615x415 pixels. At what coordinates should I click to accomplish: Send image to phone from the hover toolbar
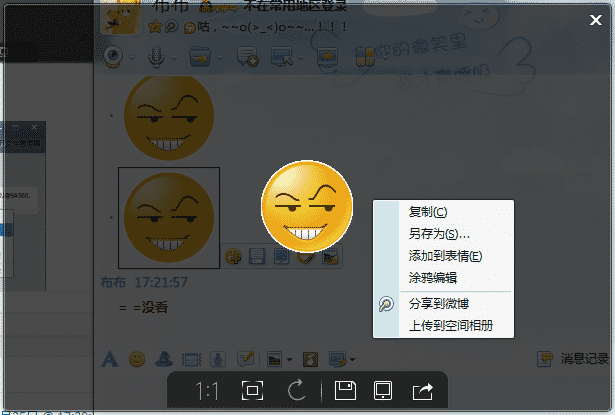[x=282, y=257]
